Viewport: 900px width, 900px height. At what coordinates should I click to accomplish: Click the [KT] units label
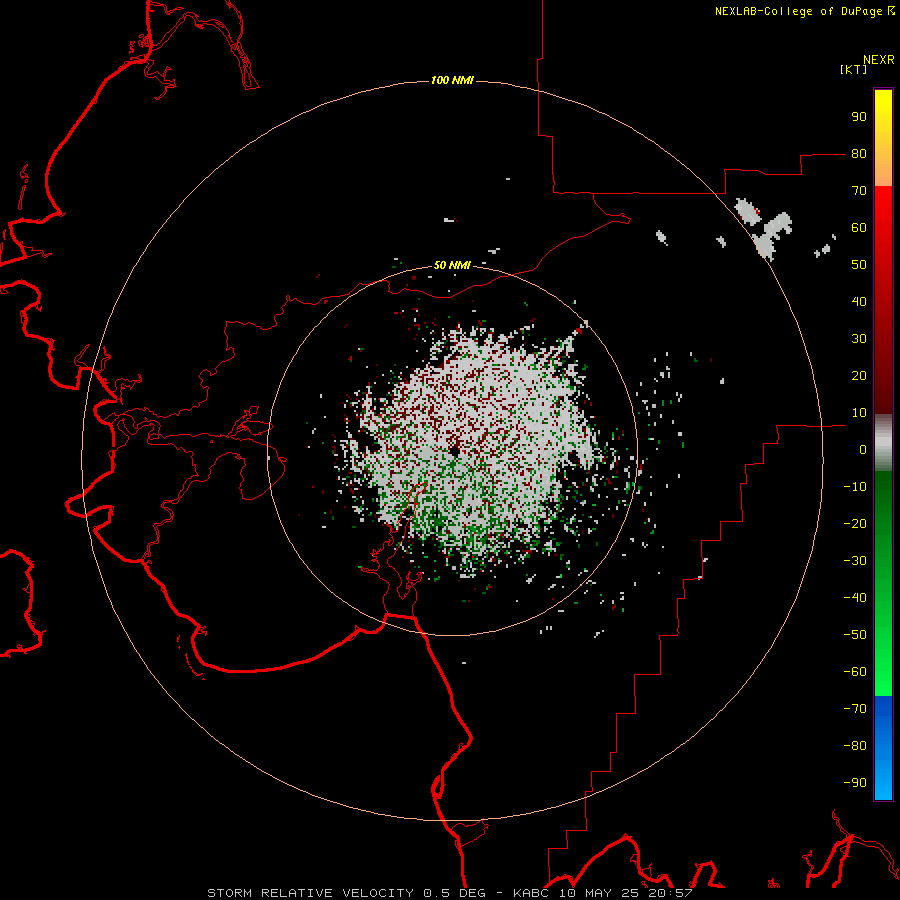tap(853, 69)
